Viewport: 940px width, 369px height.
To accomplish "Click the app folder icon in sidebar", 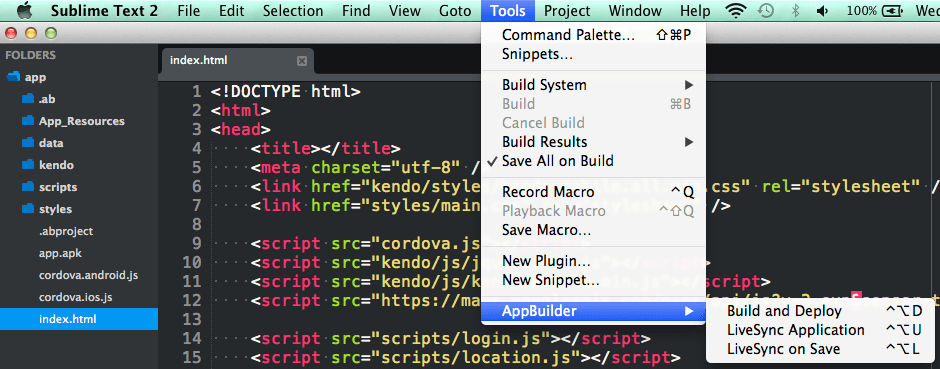I will pos(13,77).
